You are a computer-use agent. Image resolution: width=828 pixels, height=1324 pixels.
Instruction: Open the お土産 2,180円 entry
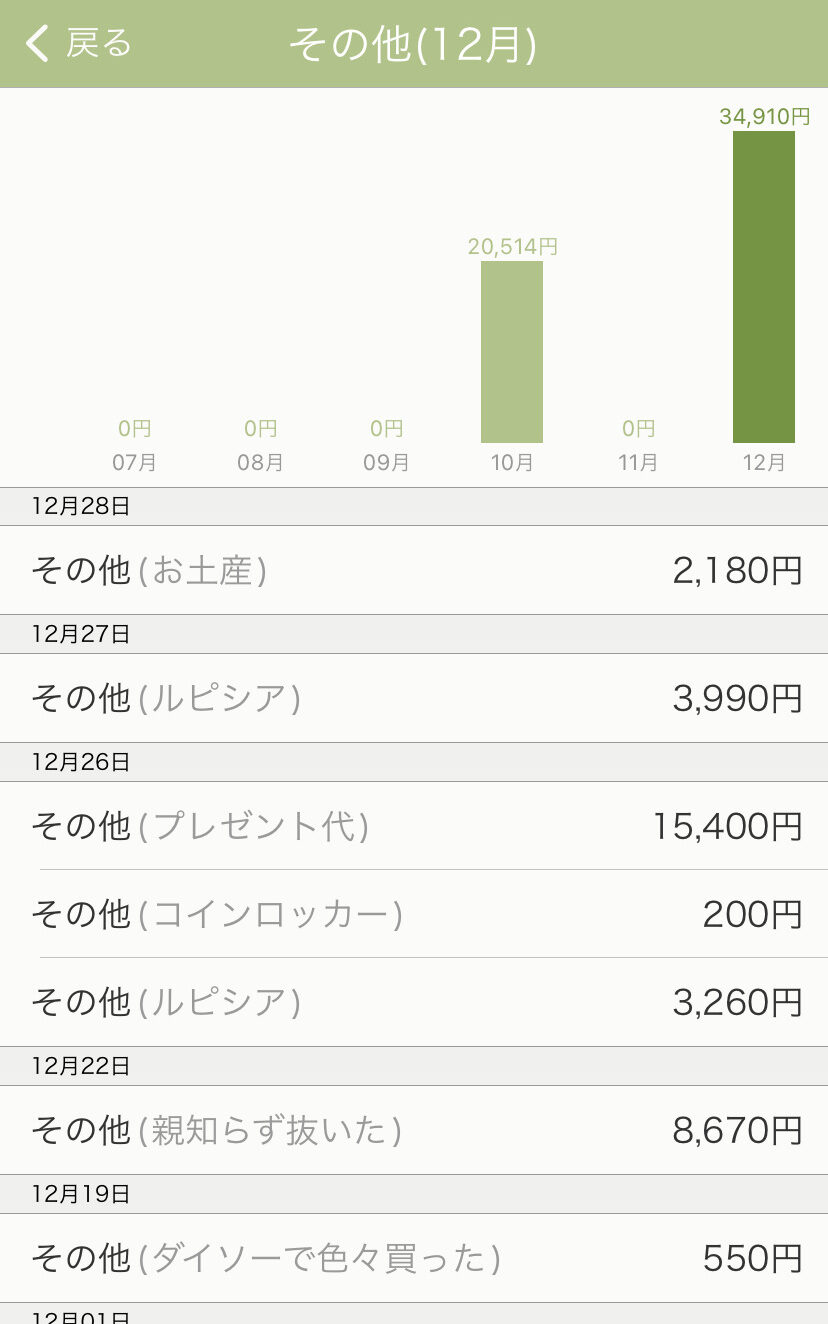[414, 570]
